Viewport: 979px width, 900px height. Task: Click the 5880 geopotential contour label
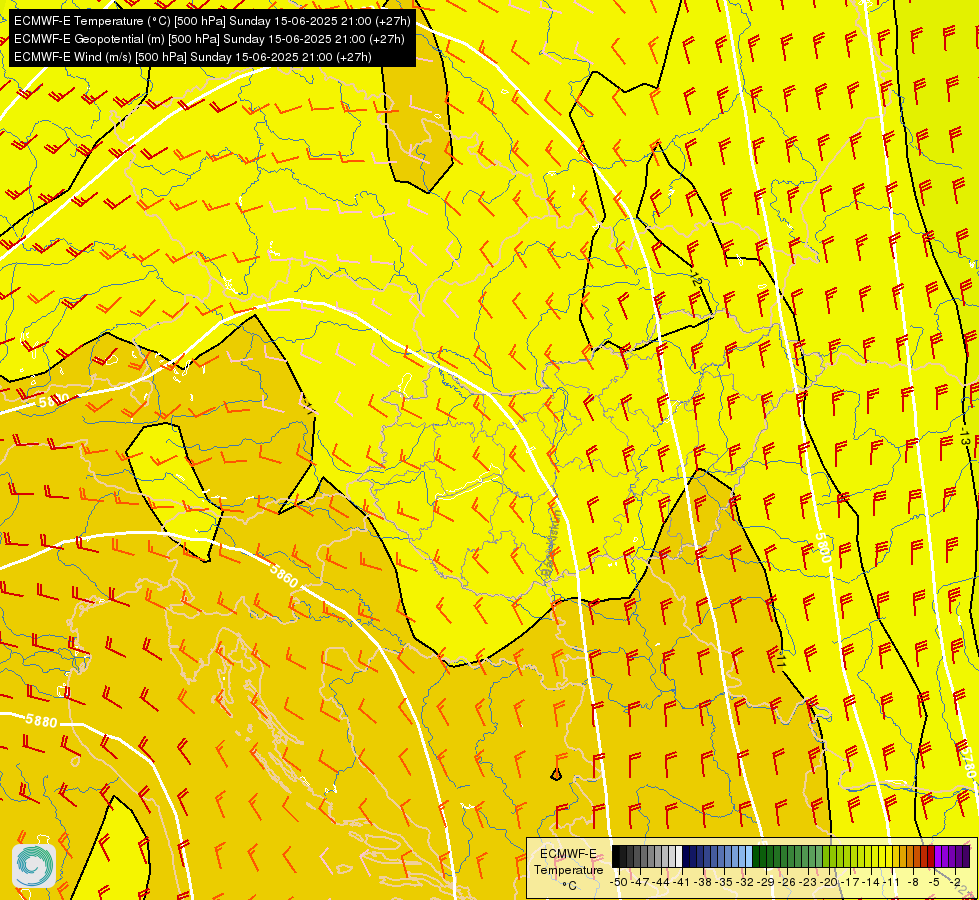pos(41,721)
